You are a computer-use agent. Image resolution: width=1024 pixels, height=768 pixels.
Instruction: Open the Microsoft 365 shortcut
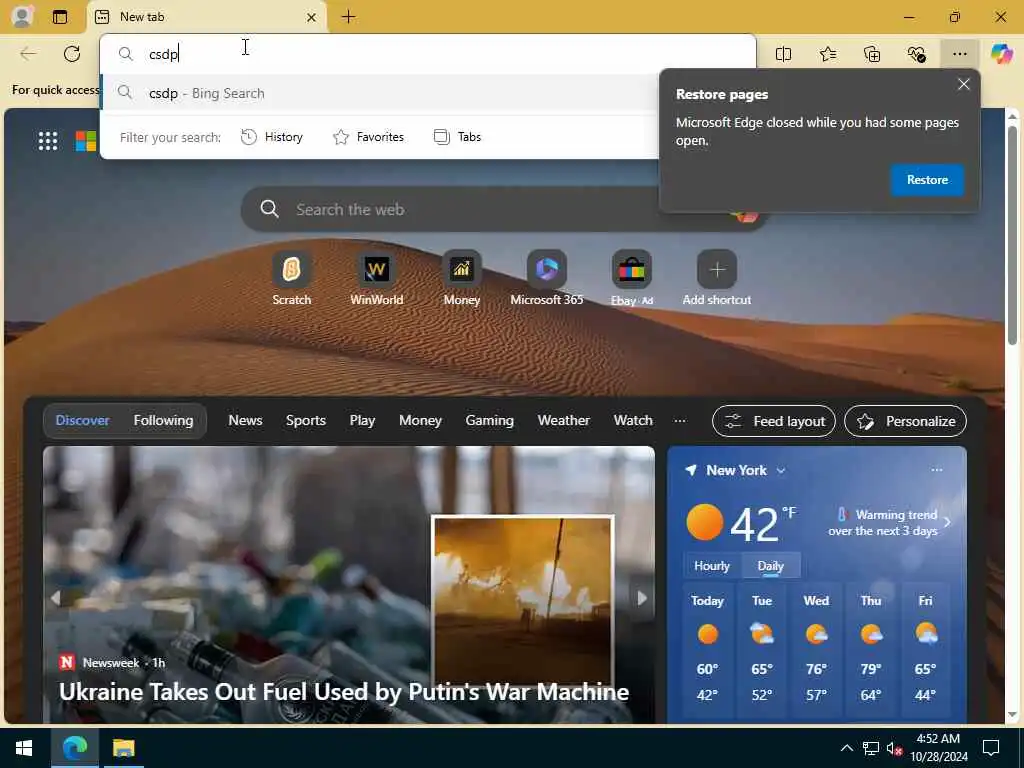(x=547, y=279)
